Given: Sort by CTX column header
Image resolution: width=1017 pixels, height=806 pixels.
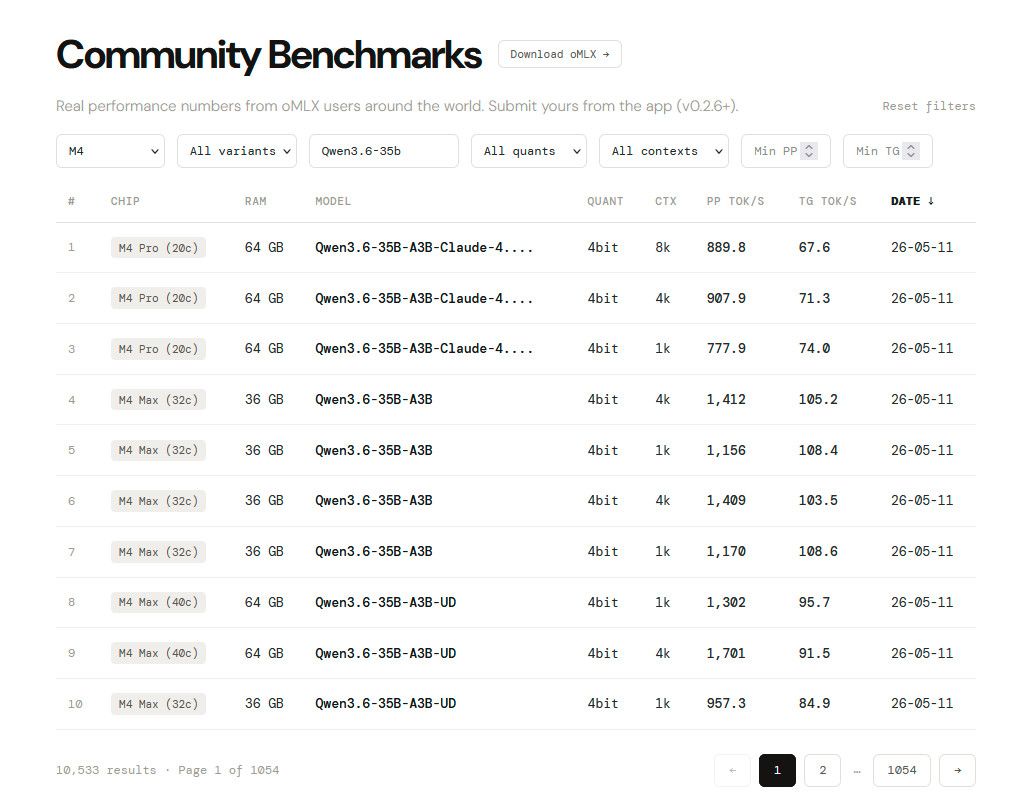Looking at the screenshot, I should [665, 201].
